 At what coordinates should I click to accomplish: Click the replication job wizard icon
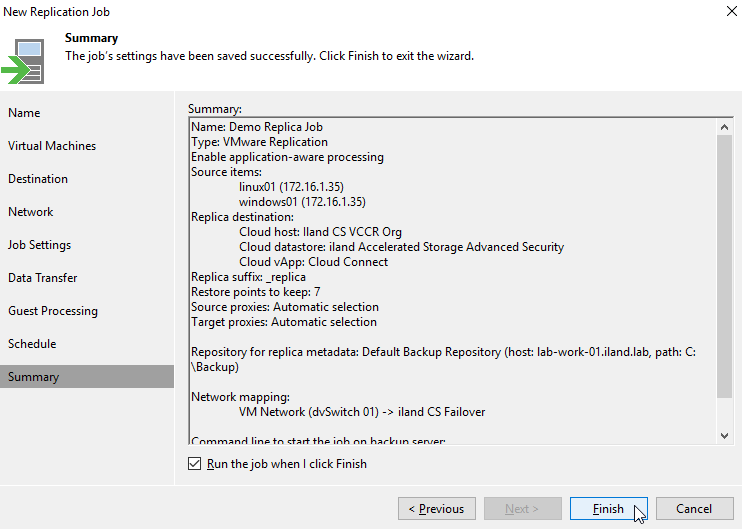coord(23,62)
